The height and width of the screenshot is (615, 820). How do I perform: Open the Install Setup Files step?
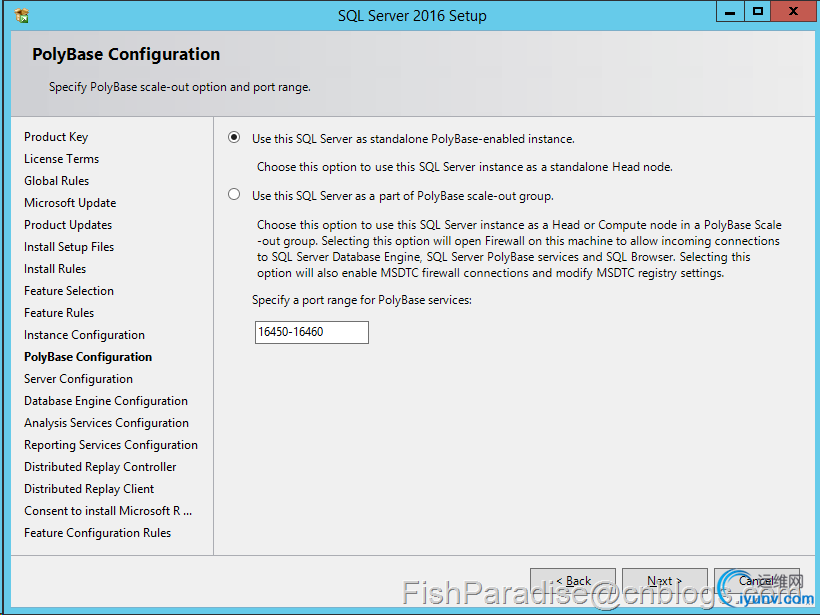point(69,247)
